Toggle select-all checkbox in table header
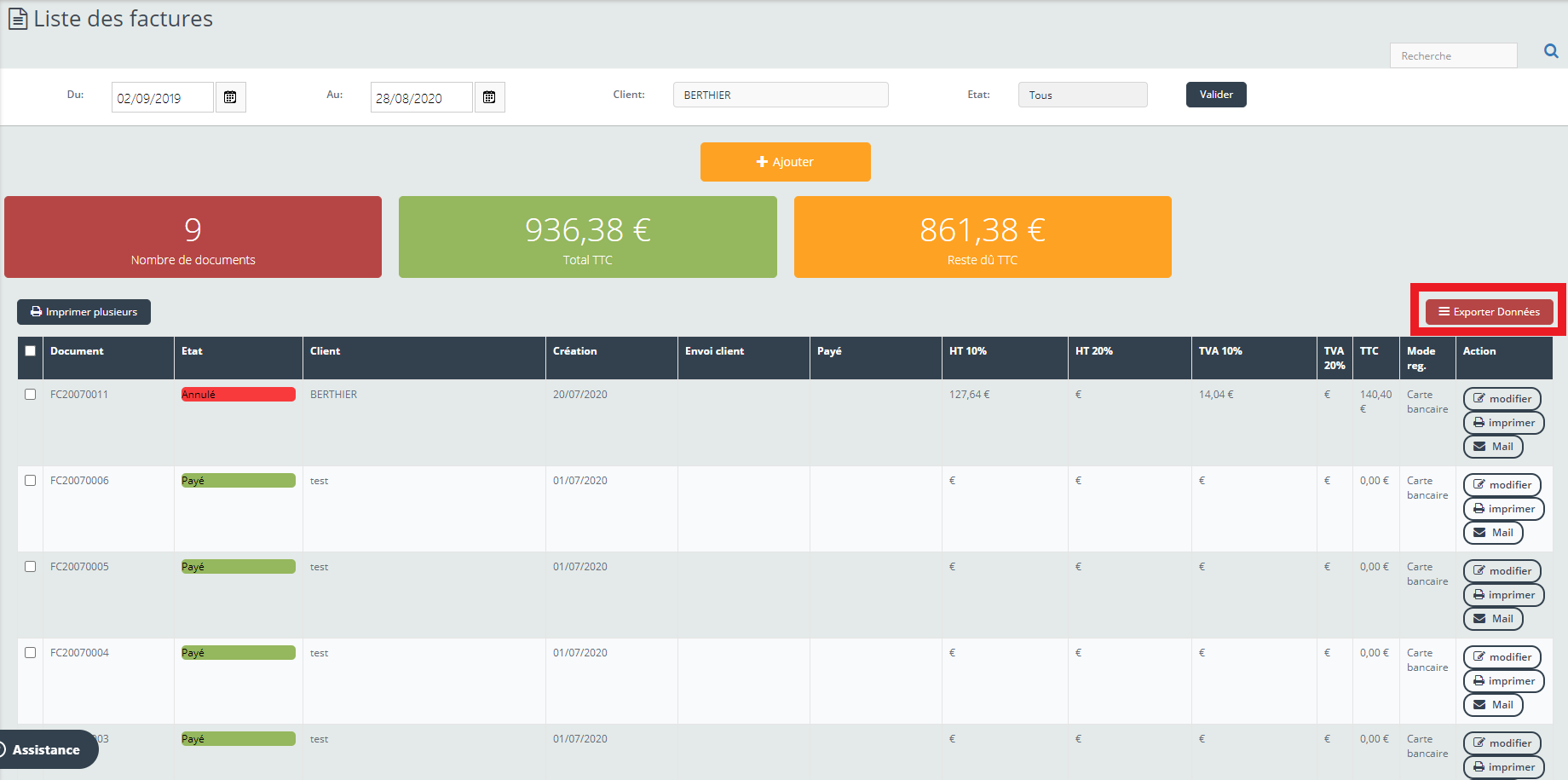The width and height of the screenshot is (1568, 780). coord(31,351)
